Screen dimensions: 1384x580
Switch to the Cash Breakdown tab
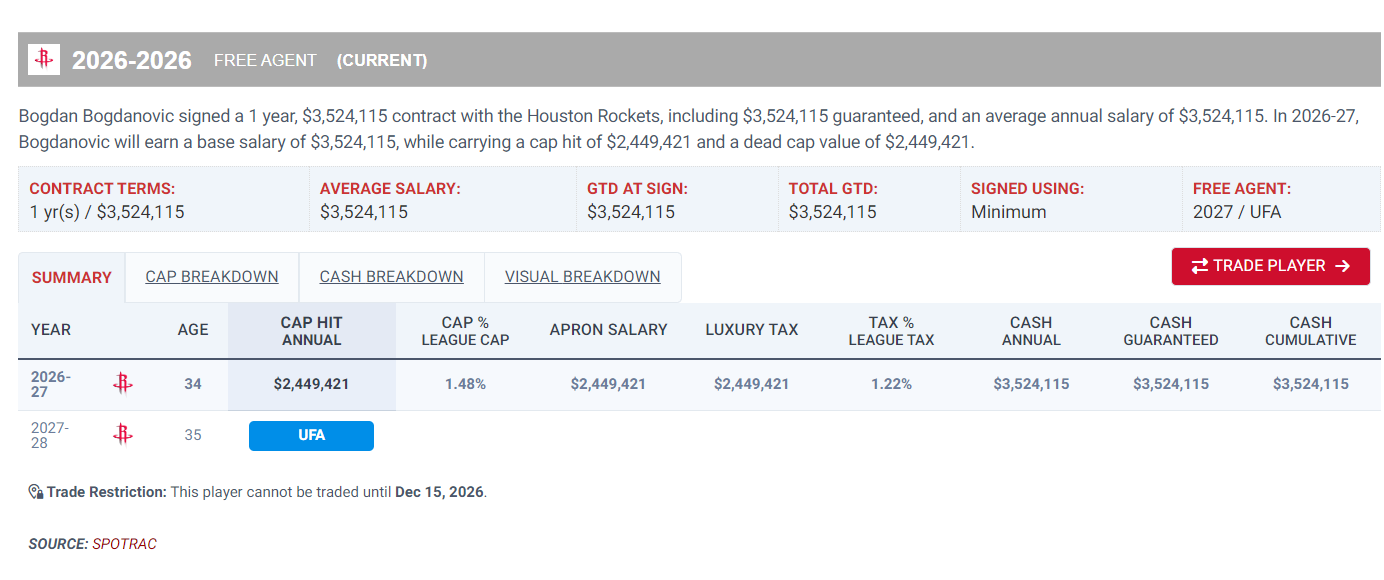tap(391, 277)
